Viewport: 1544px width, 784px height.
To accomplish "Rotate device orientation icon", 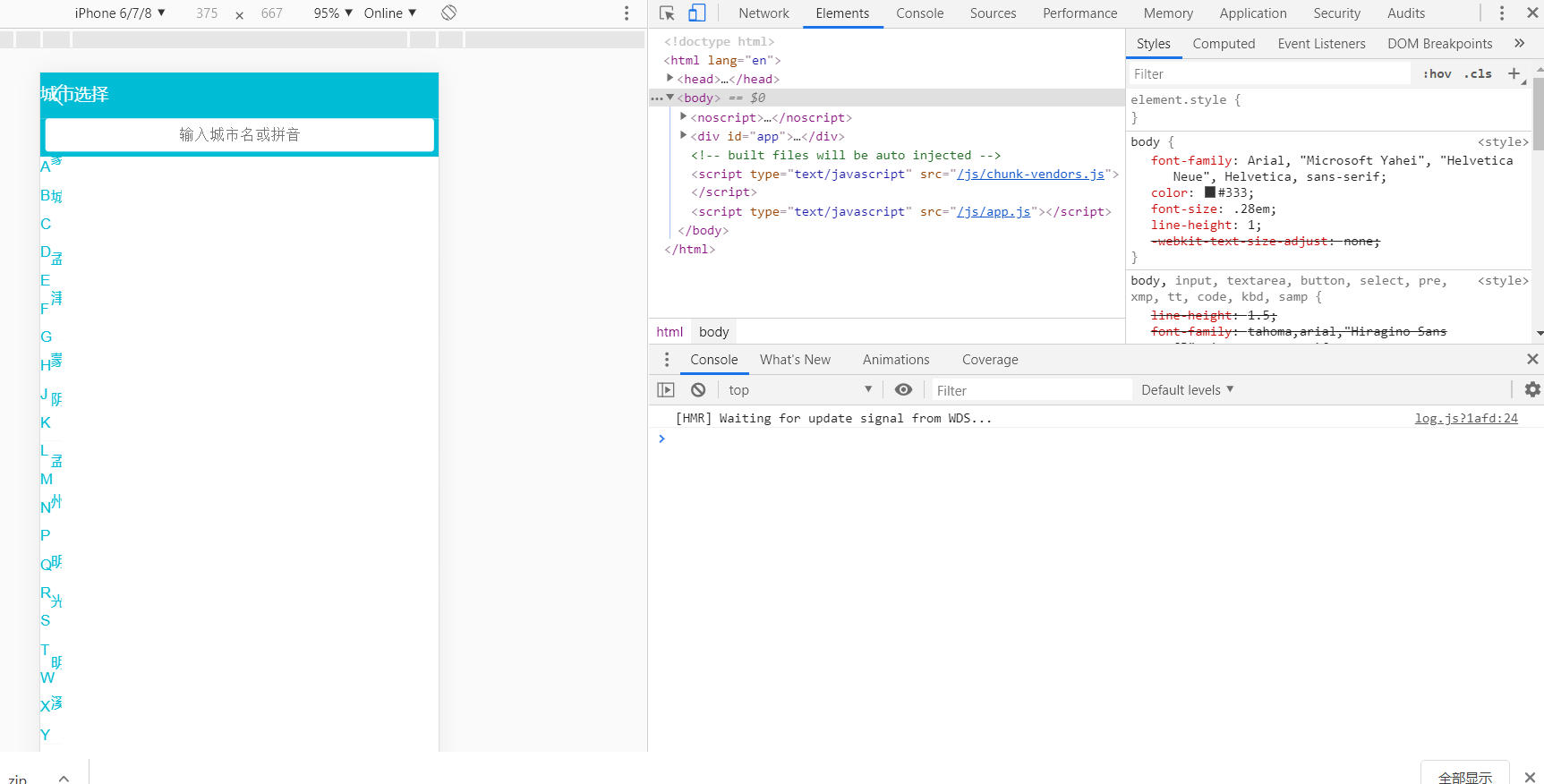I will tap(449, 13).
